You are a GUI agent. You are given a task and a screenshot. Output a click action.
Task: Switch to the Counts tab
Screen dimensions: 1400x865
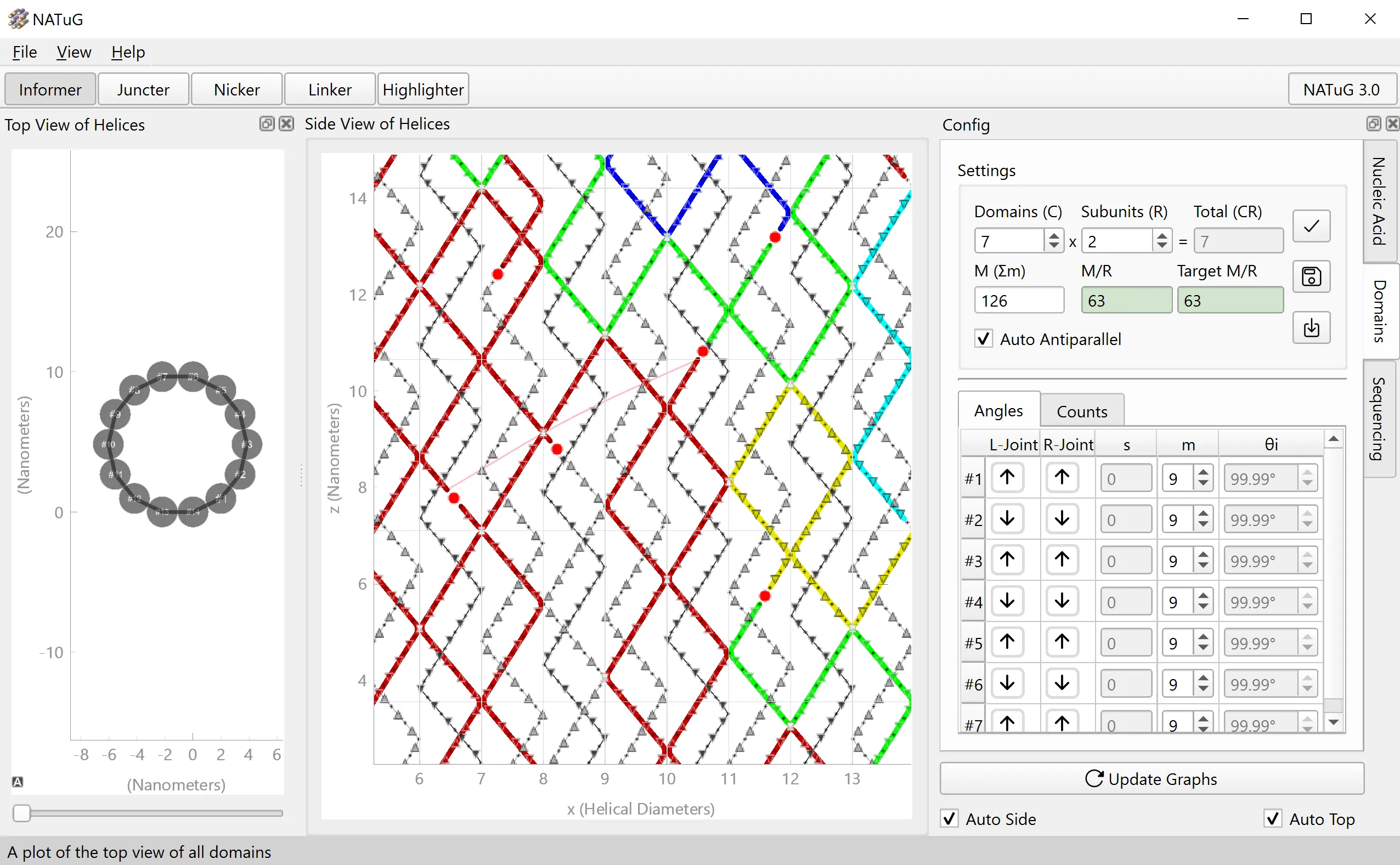pyautogui.click(x=1081, y=411)
